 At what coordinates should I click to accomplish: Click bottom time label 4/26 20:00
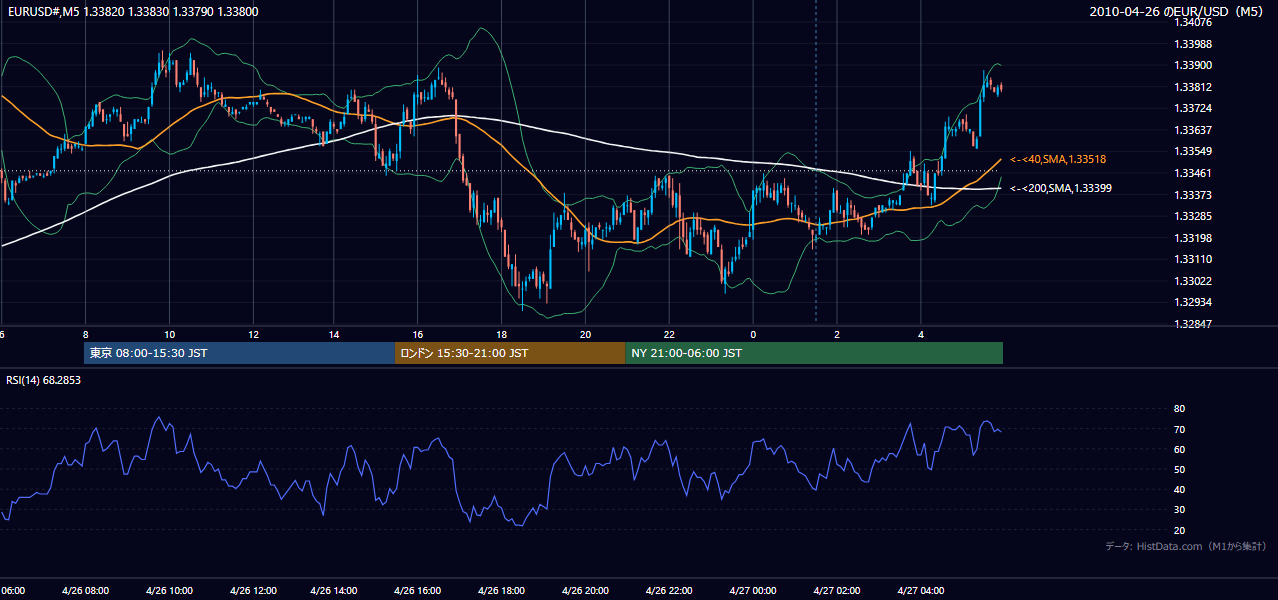[x=586, y=590]
